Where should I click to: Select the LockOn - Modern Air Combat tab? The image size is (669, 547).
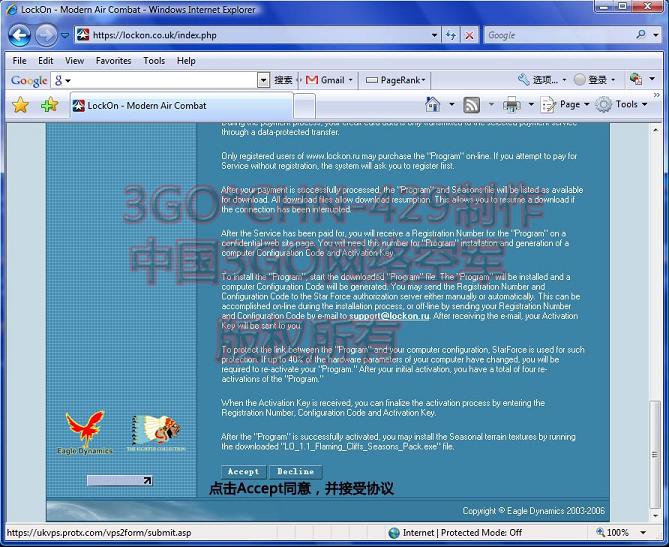tap(181, 105)
